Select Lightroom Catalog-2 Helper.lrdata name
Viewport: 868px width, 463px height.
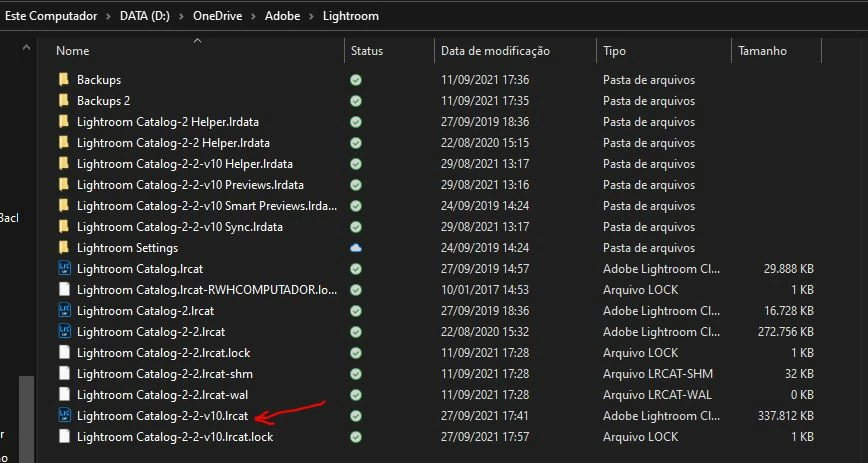pos(168,122)
